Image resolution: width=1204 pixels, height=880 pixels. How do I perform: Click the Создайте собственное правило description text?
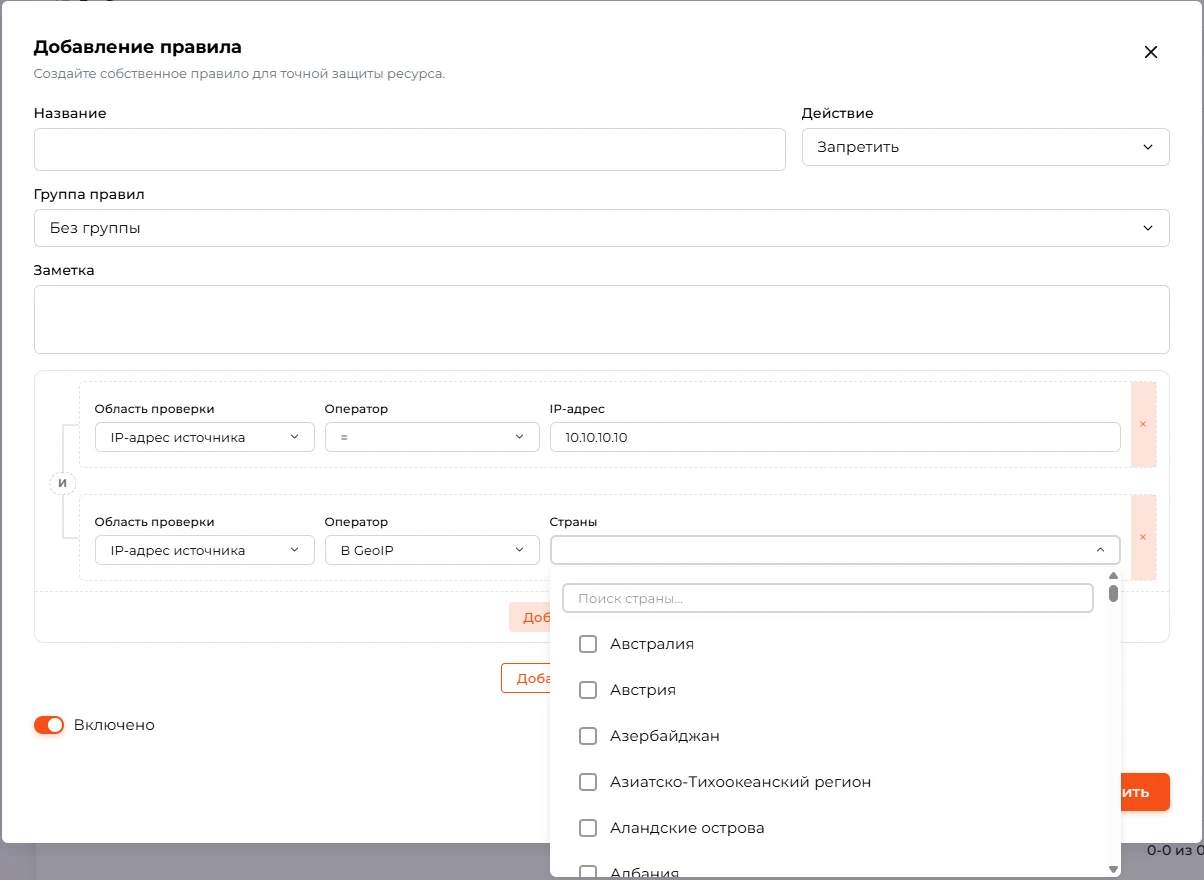(239, 74)
